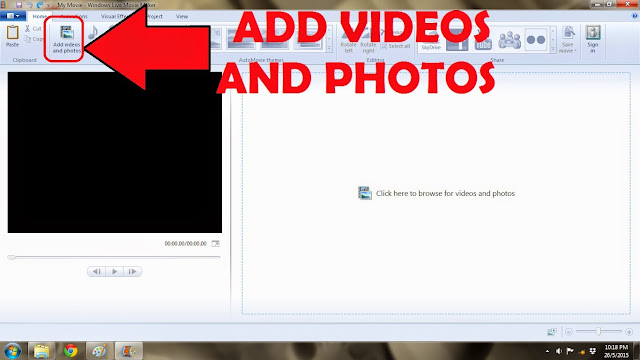Click here to browse for videos and photos

tap(436, 193)
